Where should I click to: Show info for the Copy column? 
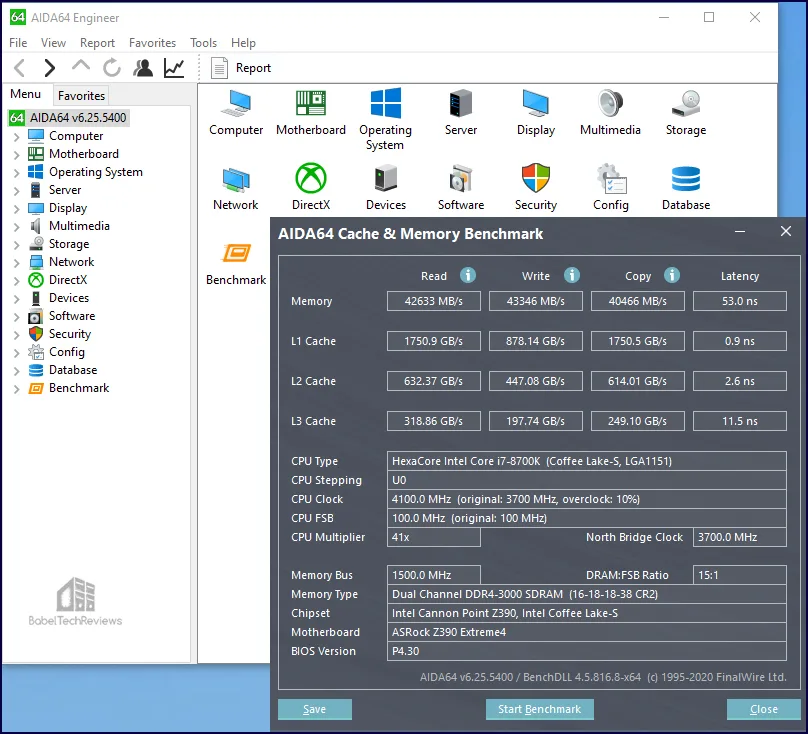[x=671, y=275]
